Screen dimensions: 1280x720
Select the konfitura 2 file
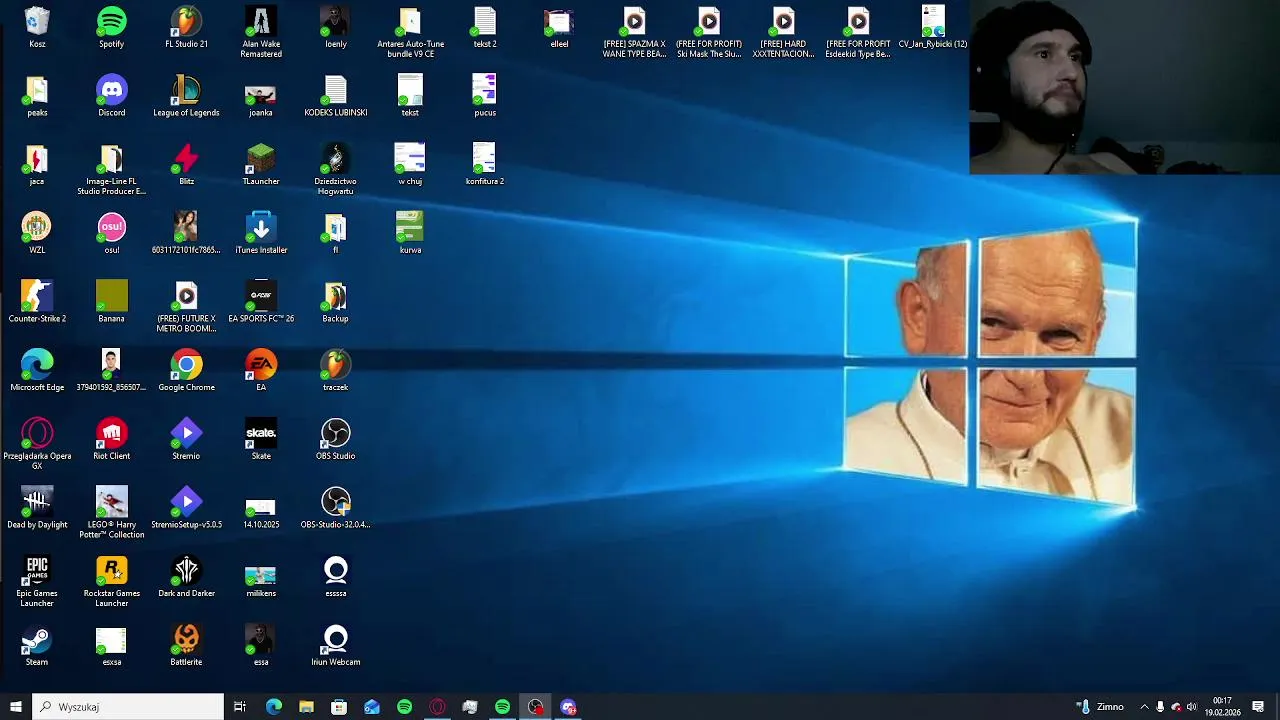click(x=485, y=165)
